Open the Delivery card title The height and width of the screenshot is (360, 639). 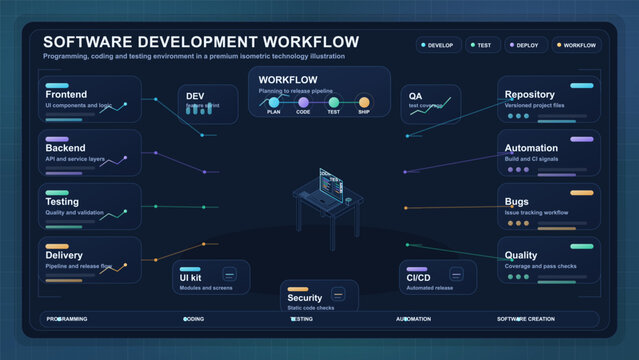(x=64, y=255)
